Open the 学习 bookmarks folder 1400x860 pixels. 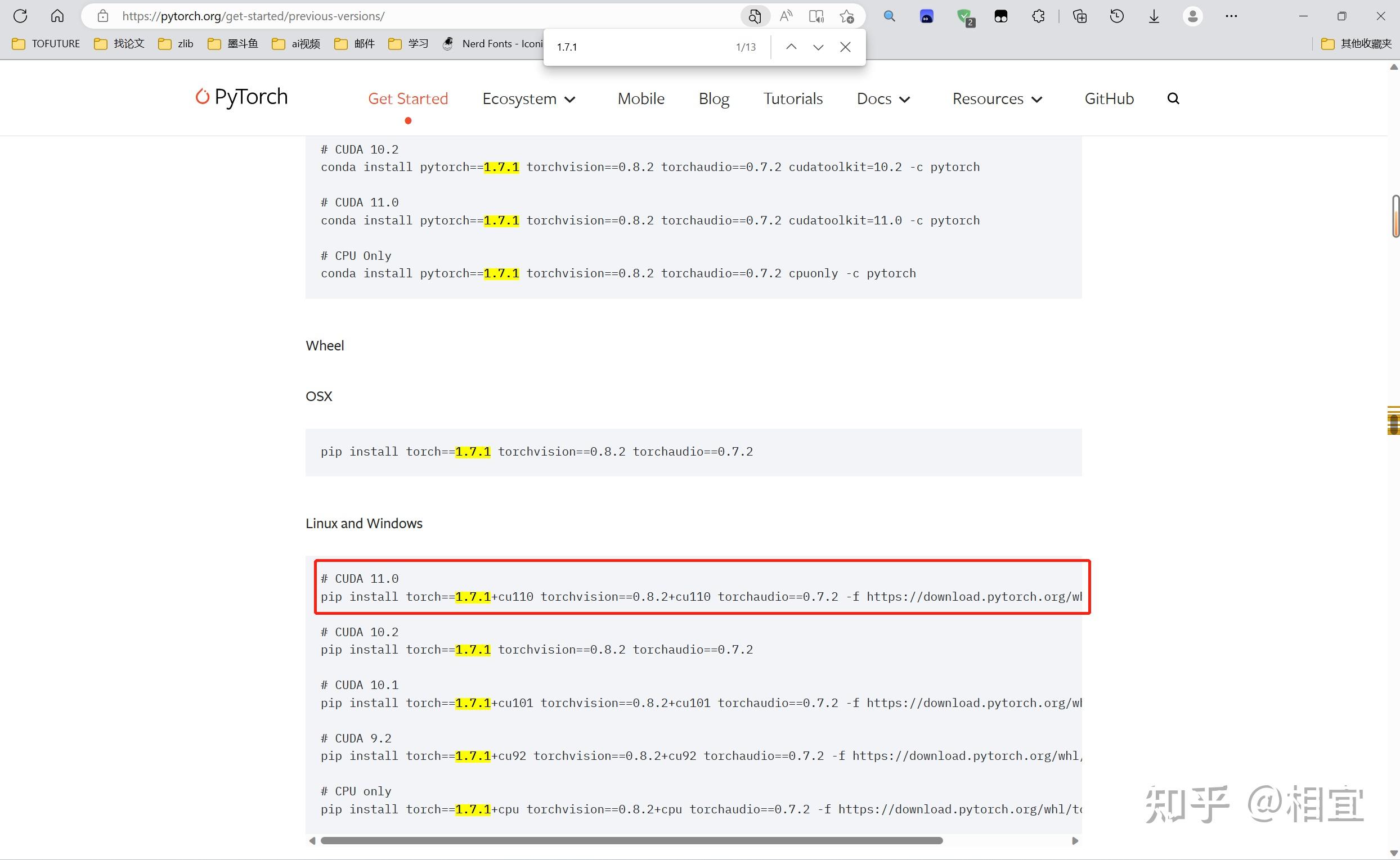(409, 44)
